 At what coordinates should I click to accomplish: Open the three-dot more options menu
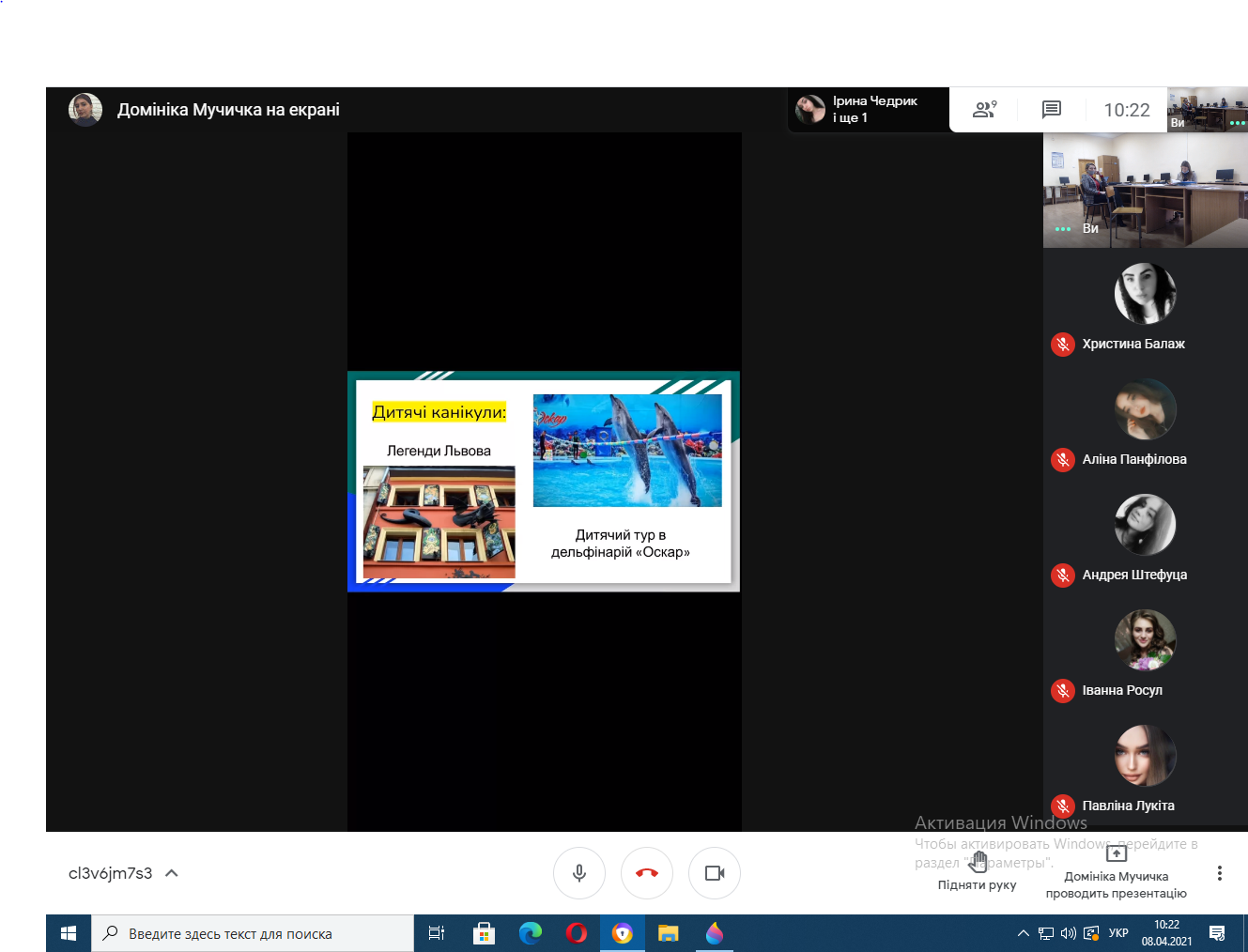click(x=1220, y=873)
